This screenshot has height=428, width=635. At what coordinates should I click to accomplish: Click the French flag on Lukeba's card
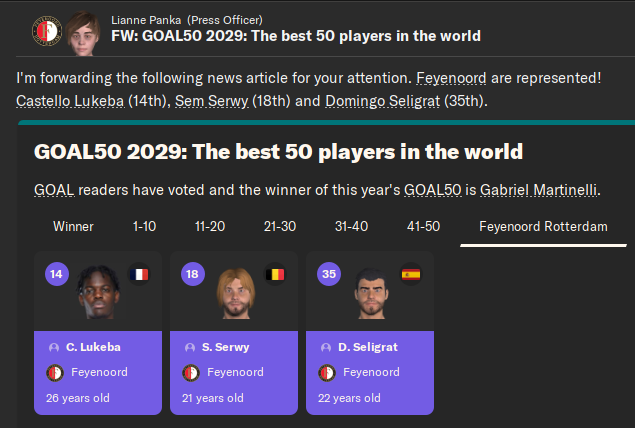(x=139, y=275)
